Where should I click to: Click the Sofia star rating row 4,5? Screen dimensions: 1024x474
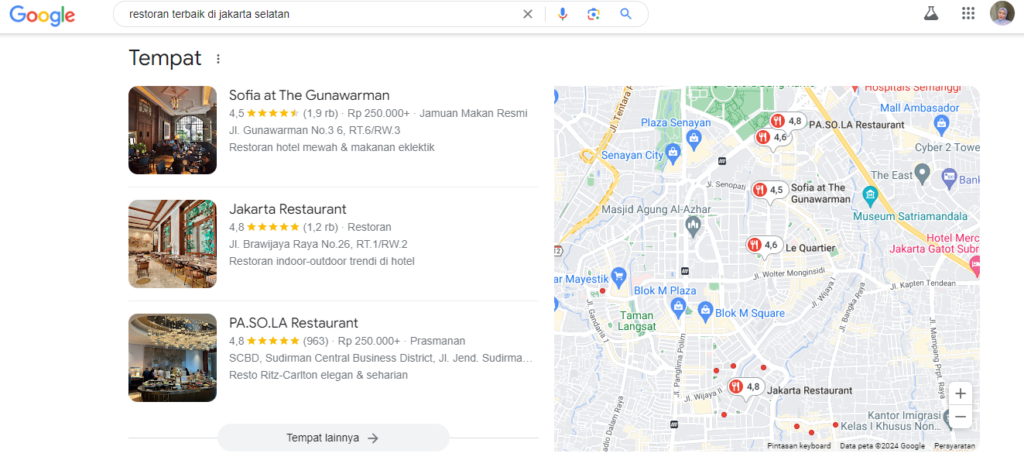point(377,113)
